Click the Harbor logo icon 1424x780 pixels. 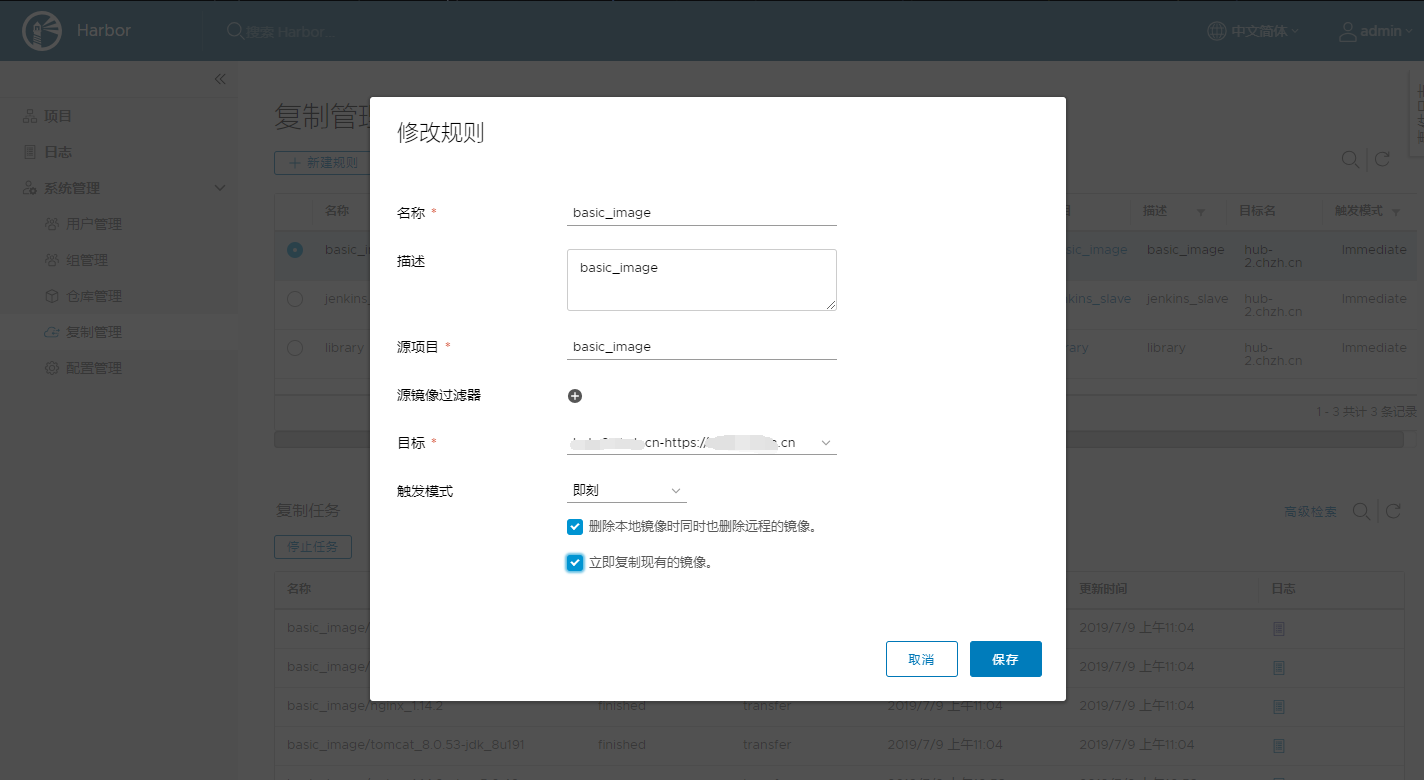41,31
